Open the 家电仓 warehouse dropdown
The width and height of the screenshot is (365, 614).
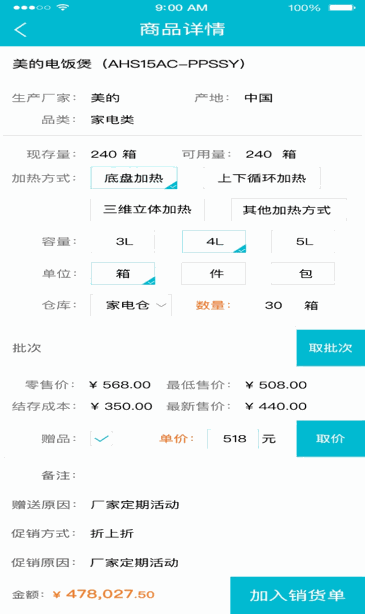click(131, 305)
